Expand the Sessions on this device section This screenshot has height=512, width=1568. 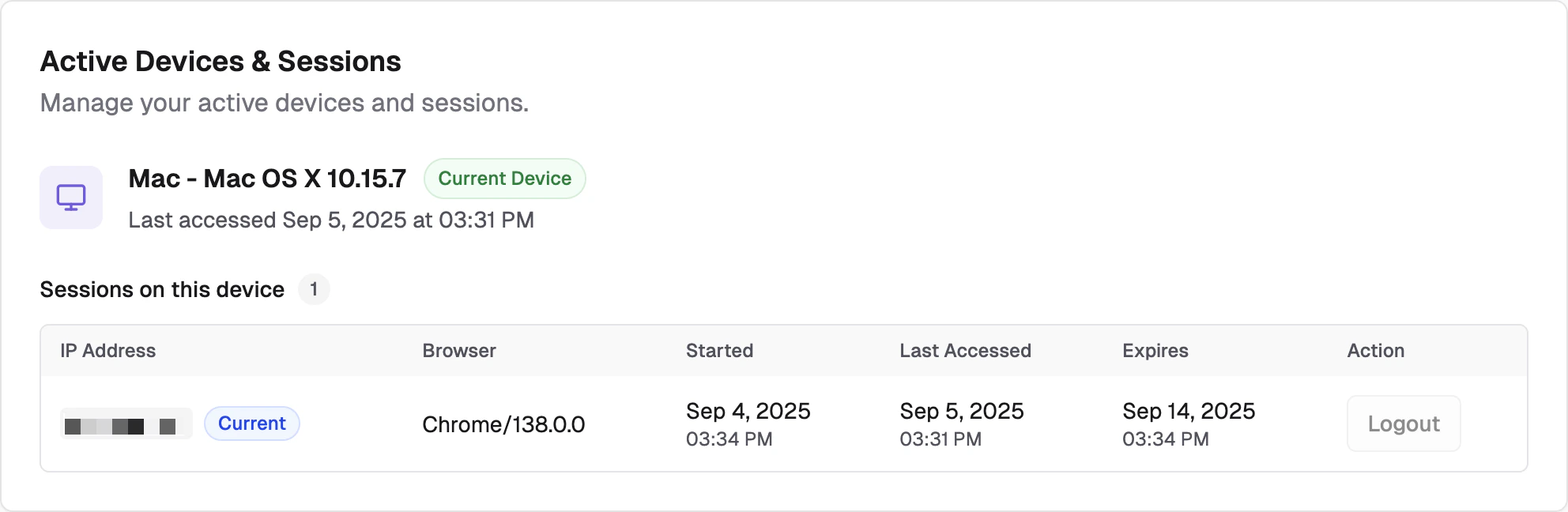pos(163,289)
